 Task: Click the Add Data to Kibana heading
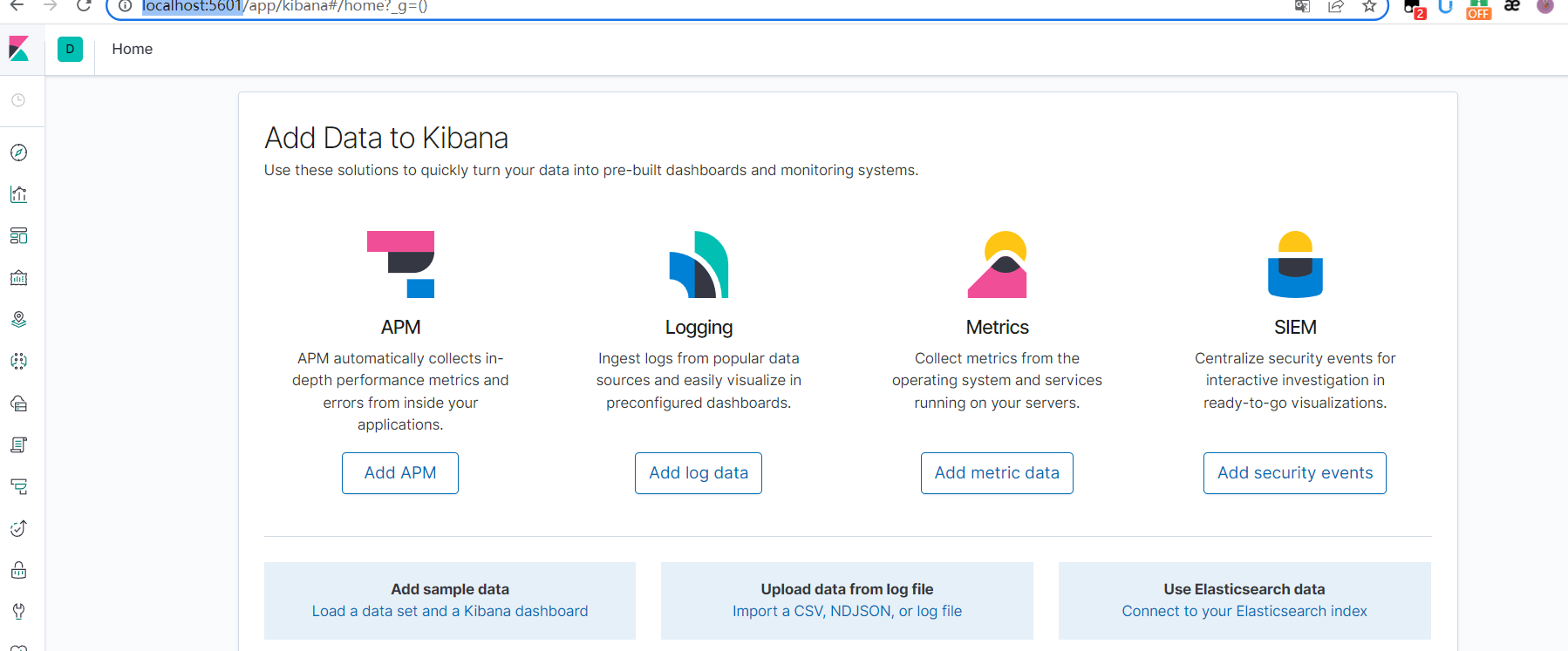click(x=386, y=138)
